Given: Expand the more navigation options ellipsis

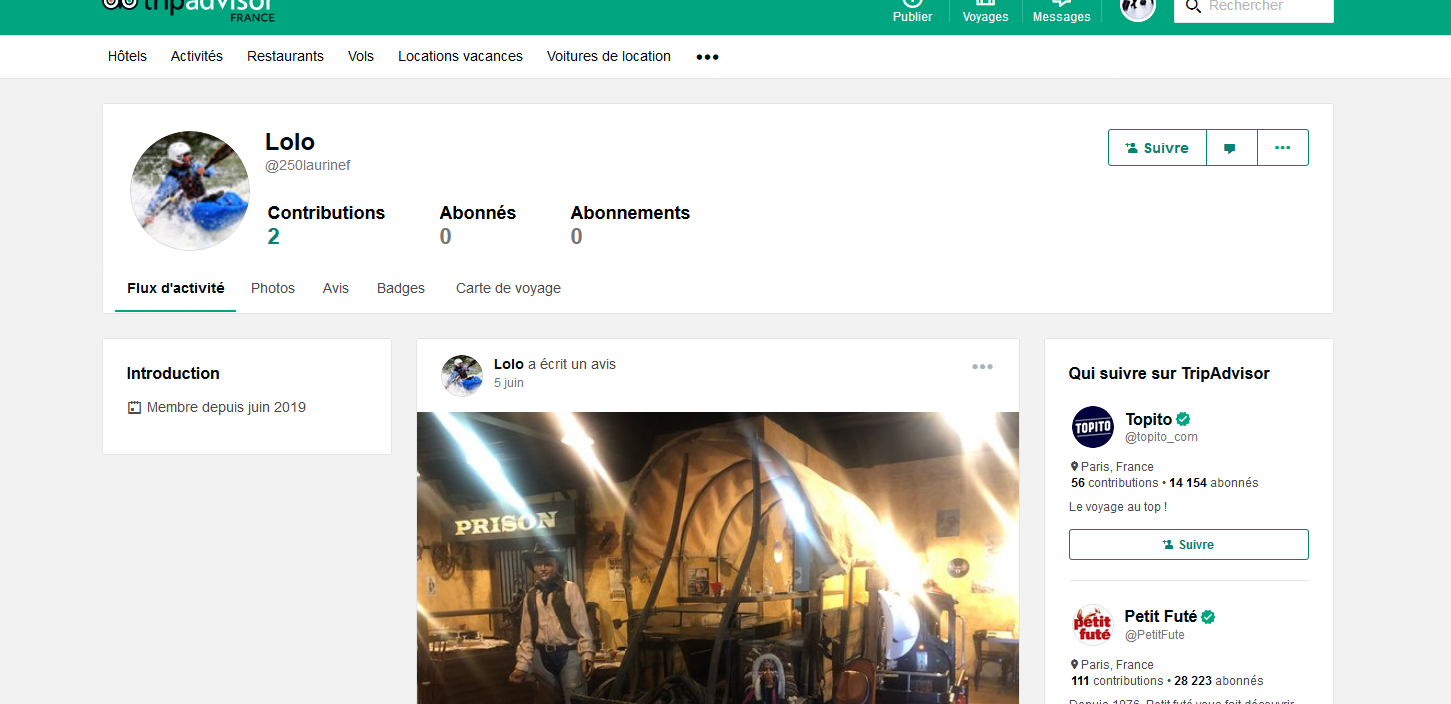Looking at the screenshot, I should (x=708, y=57).
